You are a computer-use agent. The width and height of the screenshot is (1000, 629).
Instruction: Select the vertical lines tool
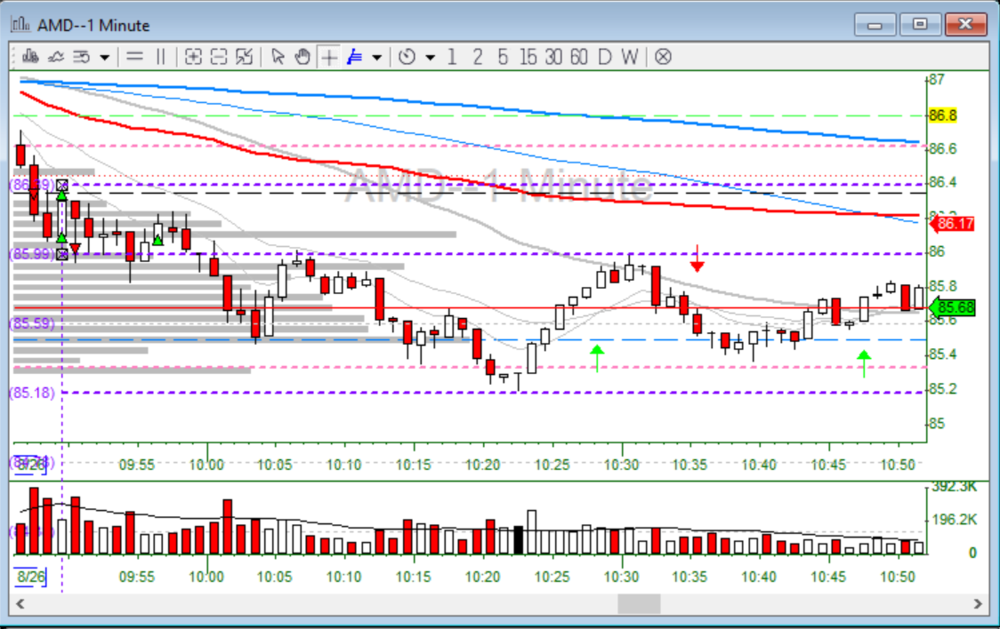(160, 57)
